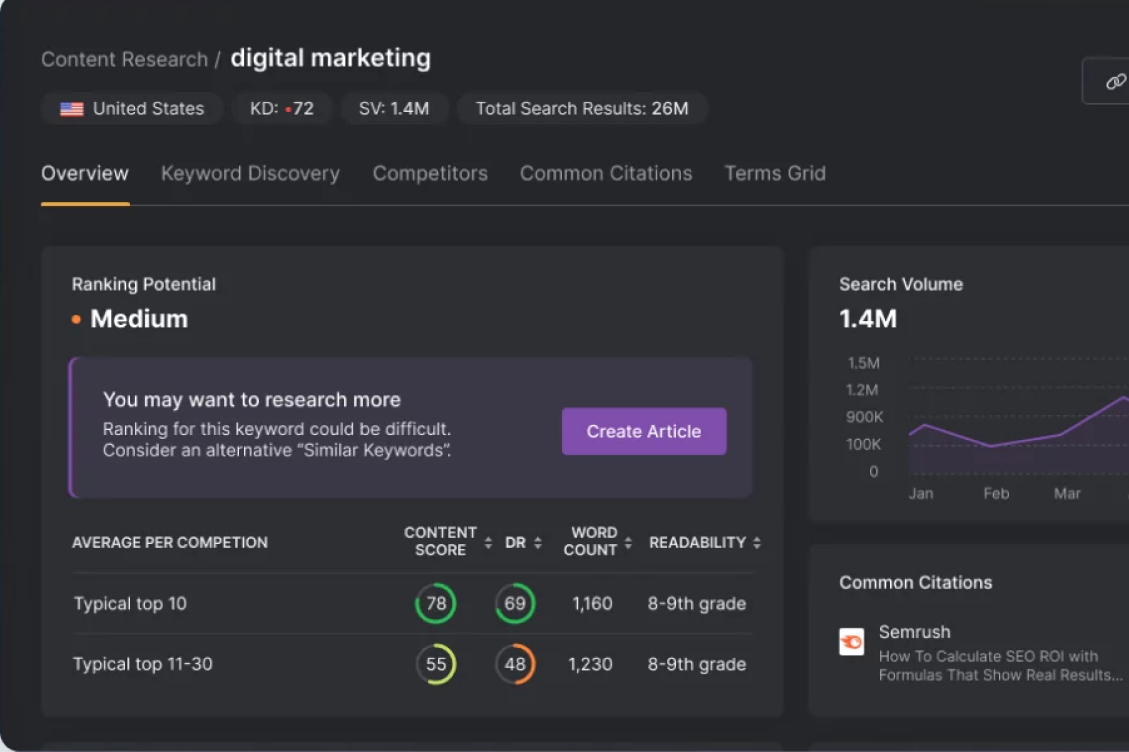
Task: Click the content score 55 circular gauge
Action: point(436,664)
